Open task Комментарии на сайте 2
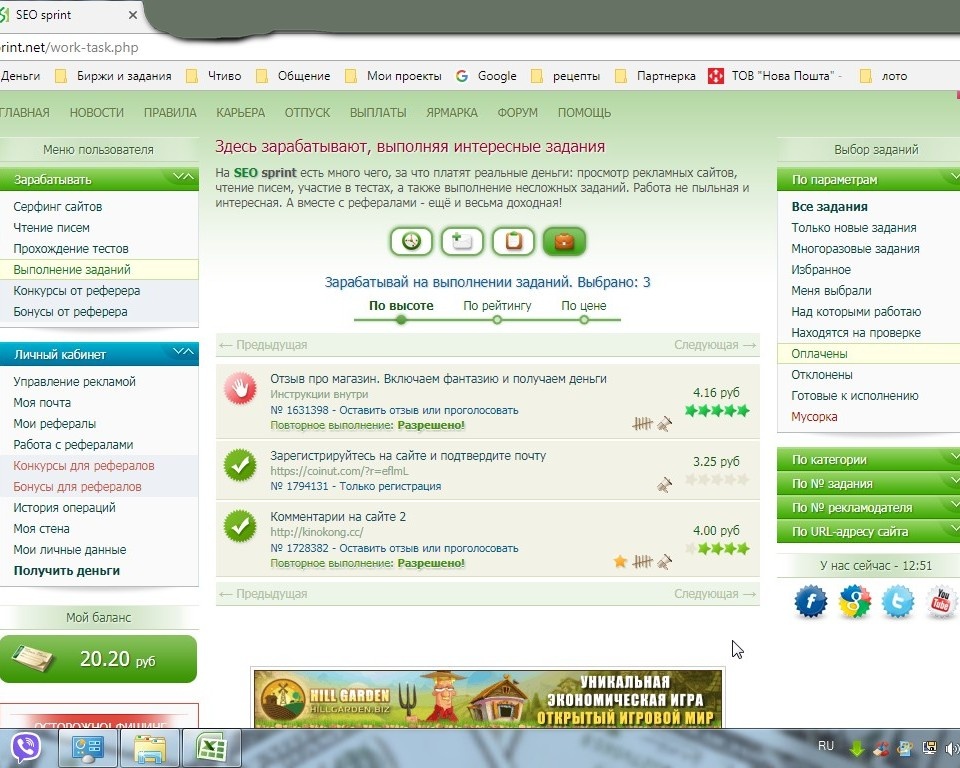The image size is (960, 768). pyautogui.click(x=338, y=516)
